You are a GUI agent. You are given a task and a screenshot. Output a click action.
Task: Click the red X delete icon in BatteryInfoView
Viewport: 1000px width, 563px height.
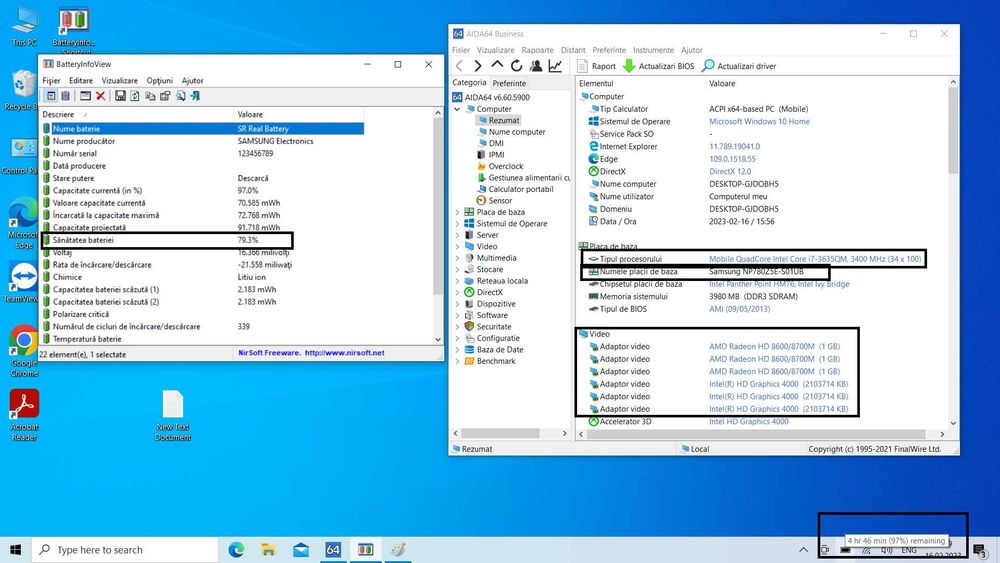pos(100,96)
